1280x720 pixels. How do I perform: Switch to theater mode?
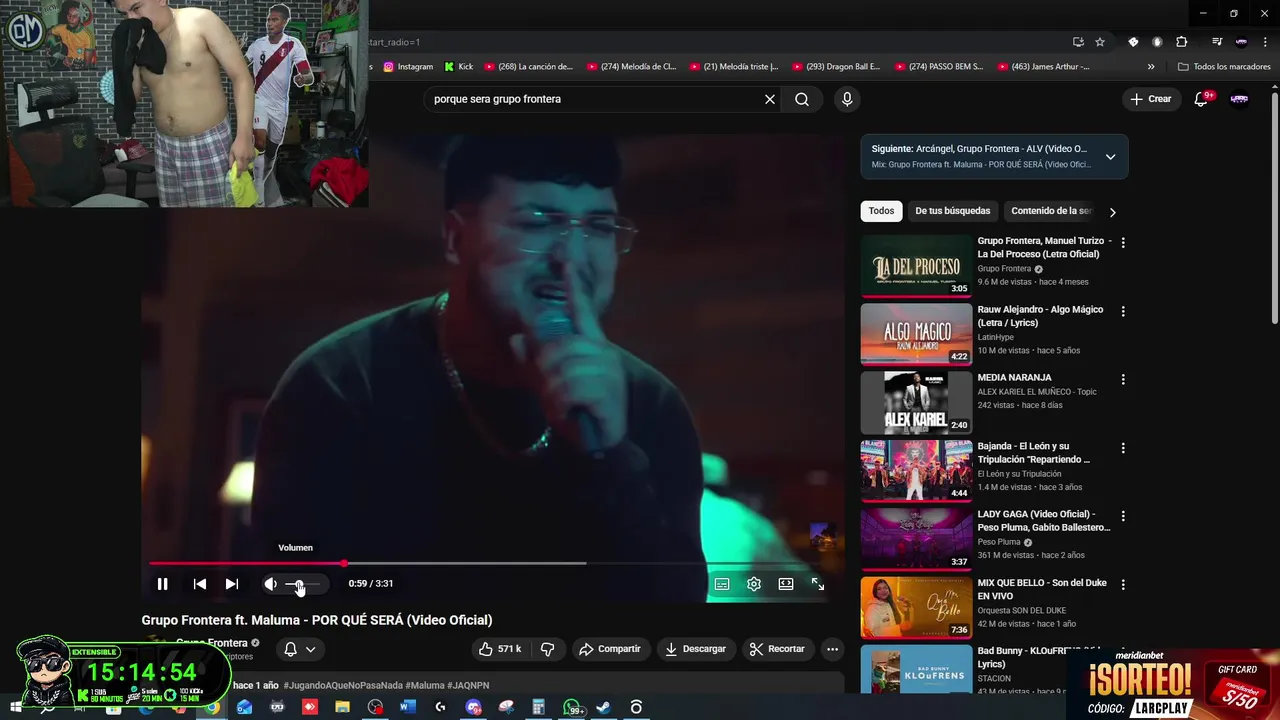click(x=786, y=584)
